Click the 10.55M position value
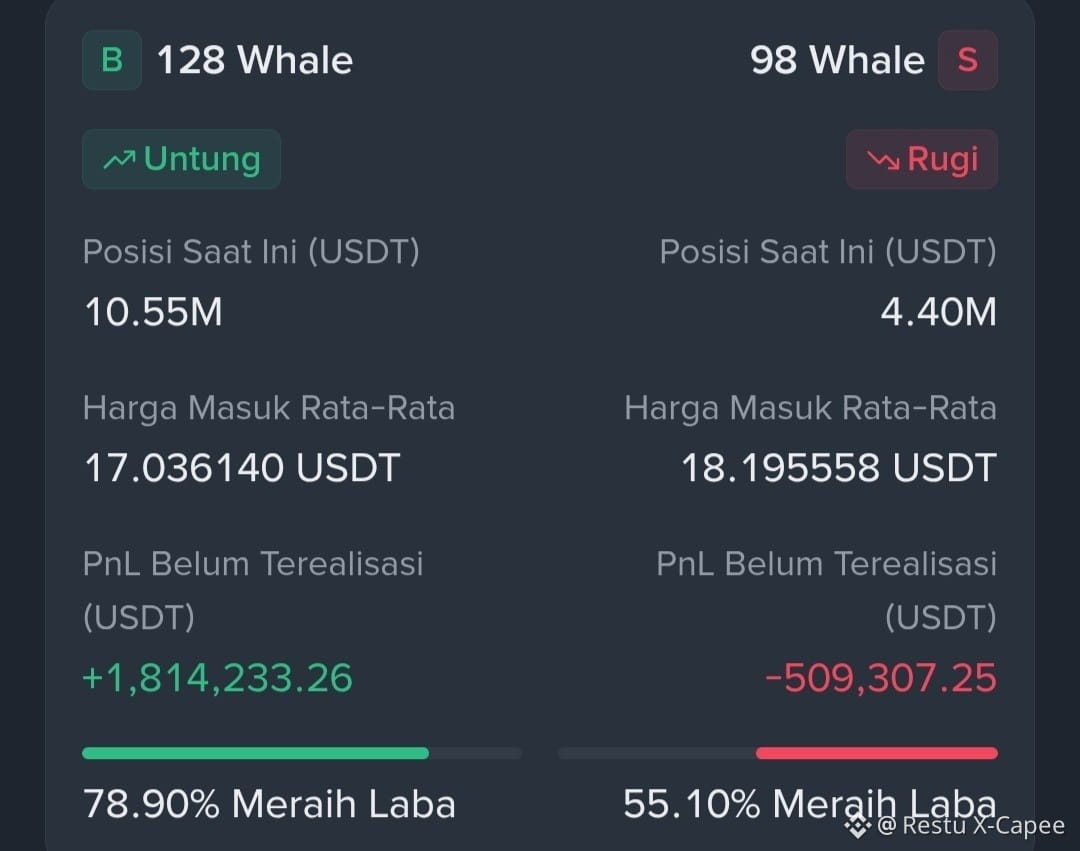1080x851 pixels. point(154,312)
